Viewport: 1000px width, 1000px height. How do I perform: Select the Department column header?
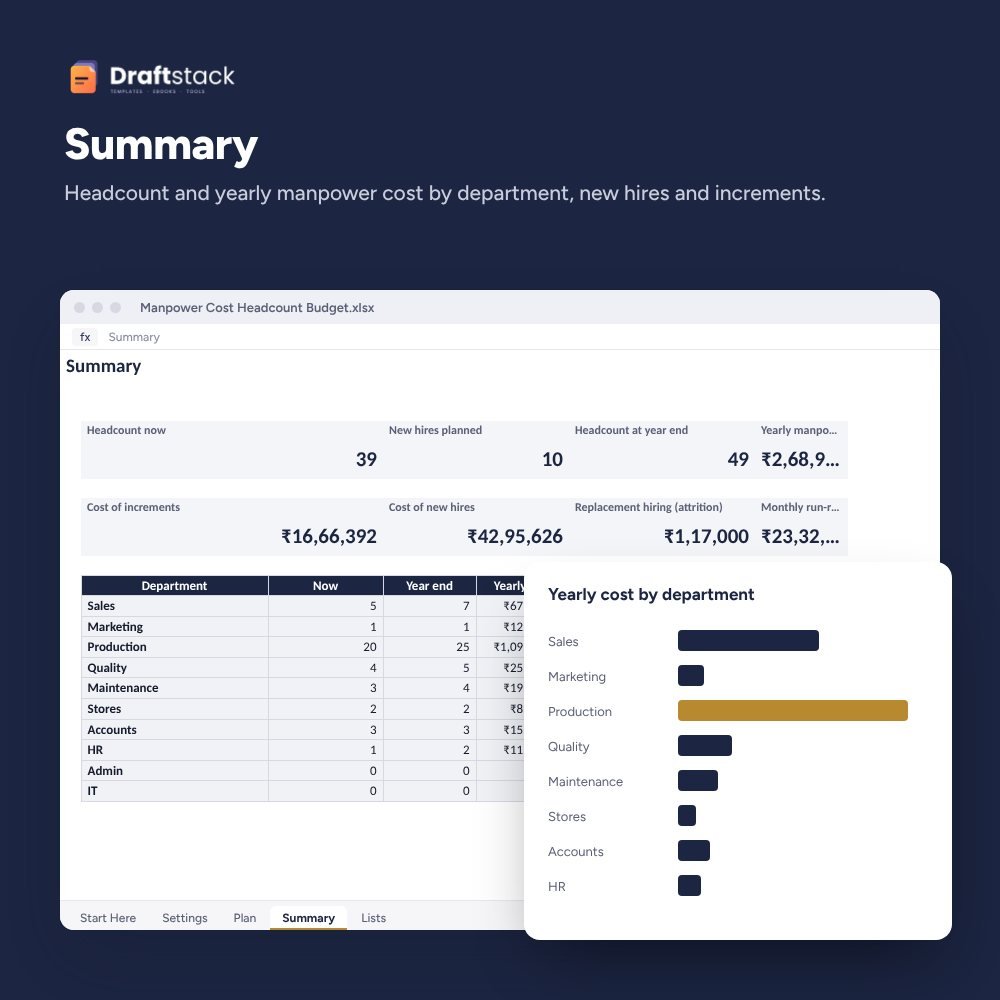175,585
